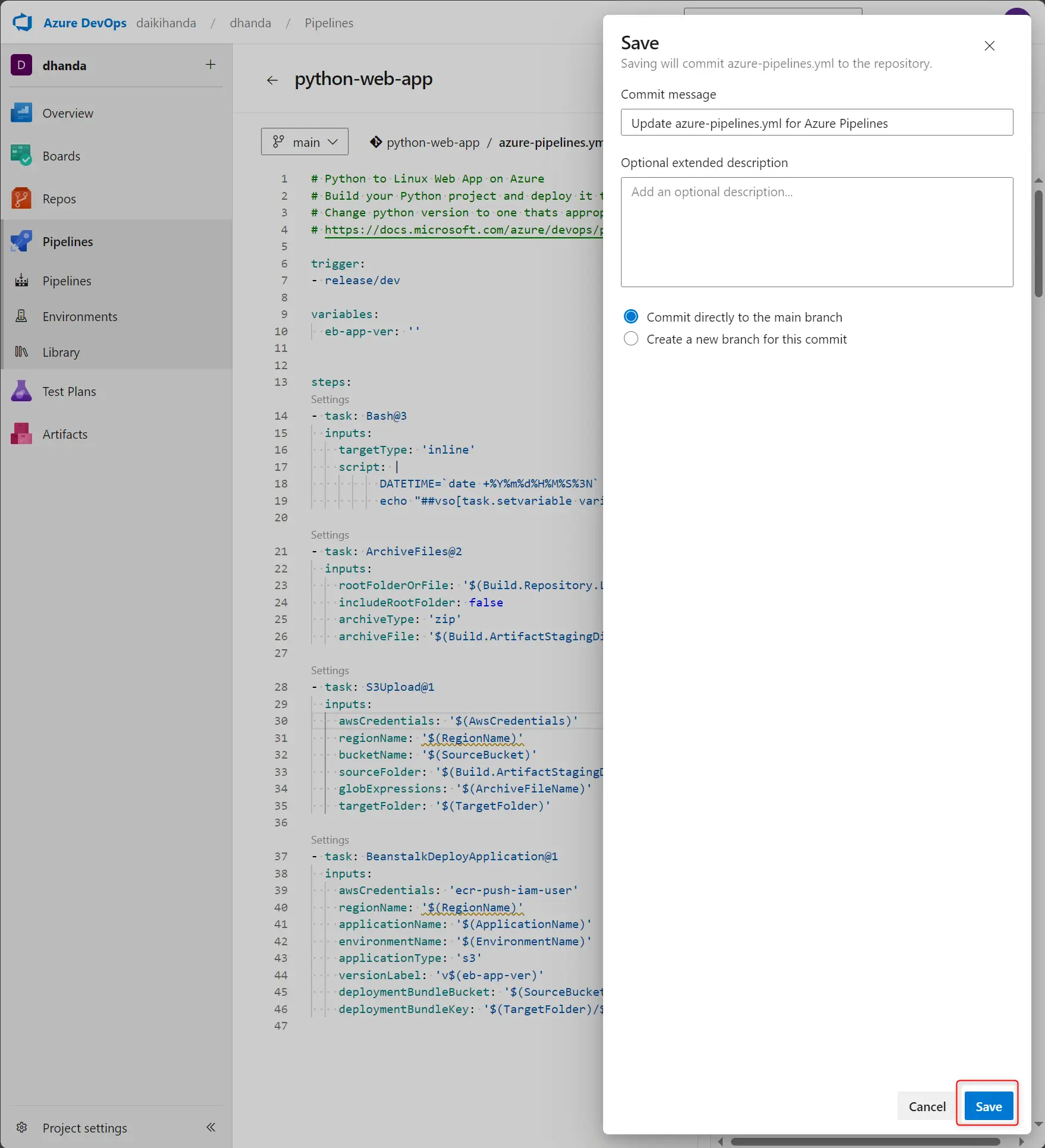This screenshot has width=1045, height=1148.
Task: Click the 'release/dev' text on line 7
Action: (x=362, y=280)
